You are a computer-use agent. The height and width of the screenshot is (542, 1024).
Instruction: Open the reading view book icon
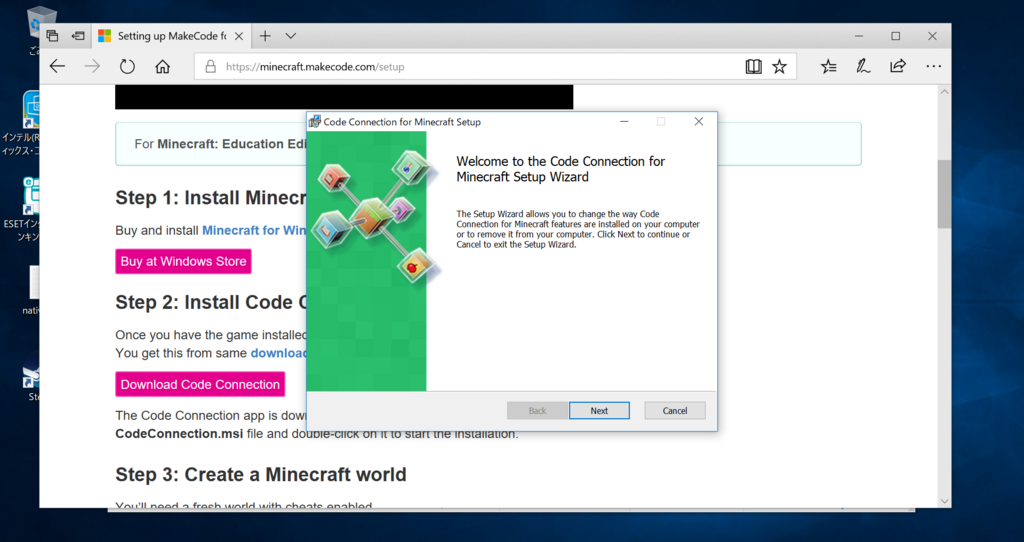pyautogui.click(x=753, y=66)
